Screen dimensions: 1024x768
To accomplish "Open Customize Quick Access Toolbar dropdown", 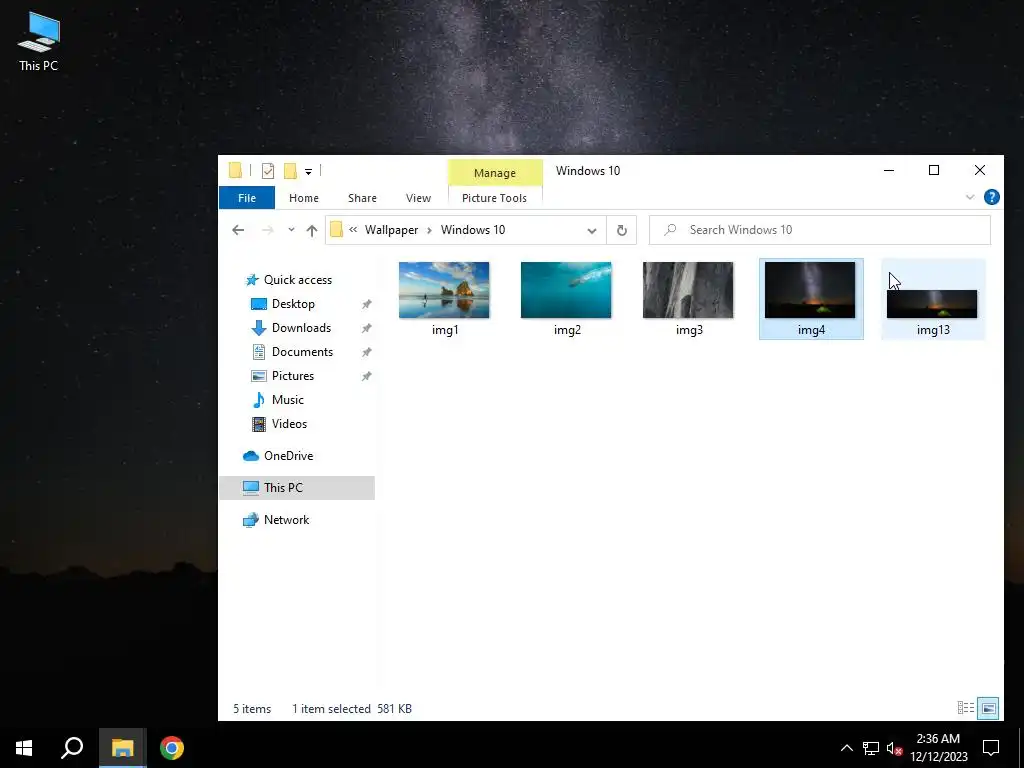I will tap(308, 172).
